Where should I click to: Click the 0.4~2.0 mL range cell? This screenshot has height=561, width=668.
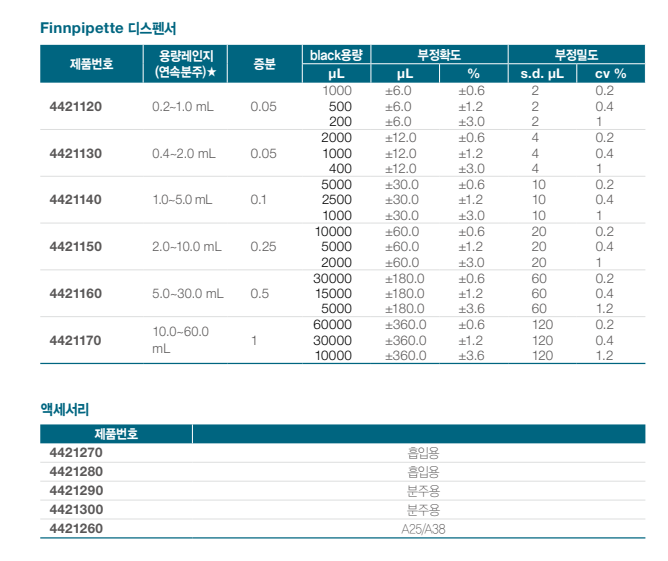pos(184,153)
